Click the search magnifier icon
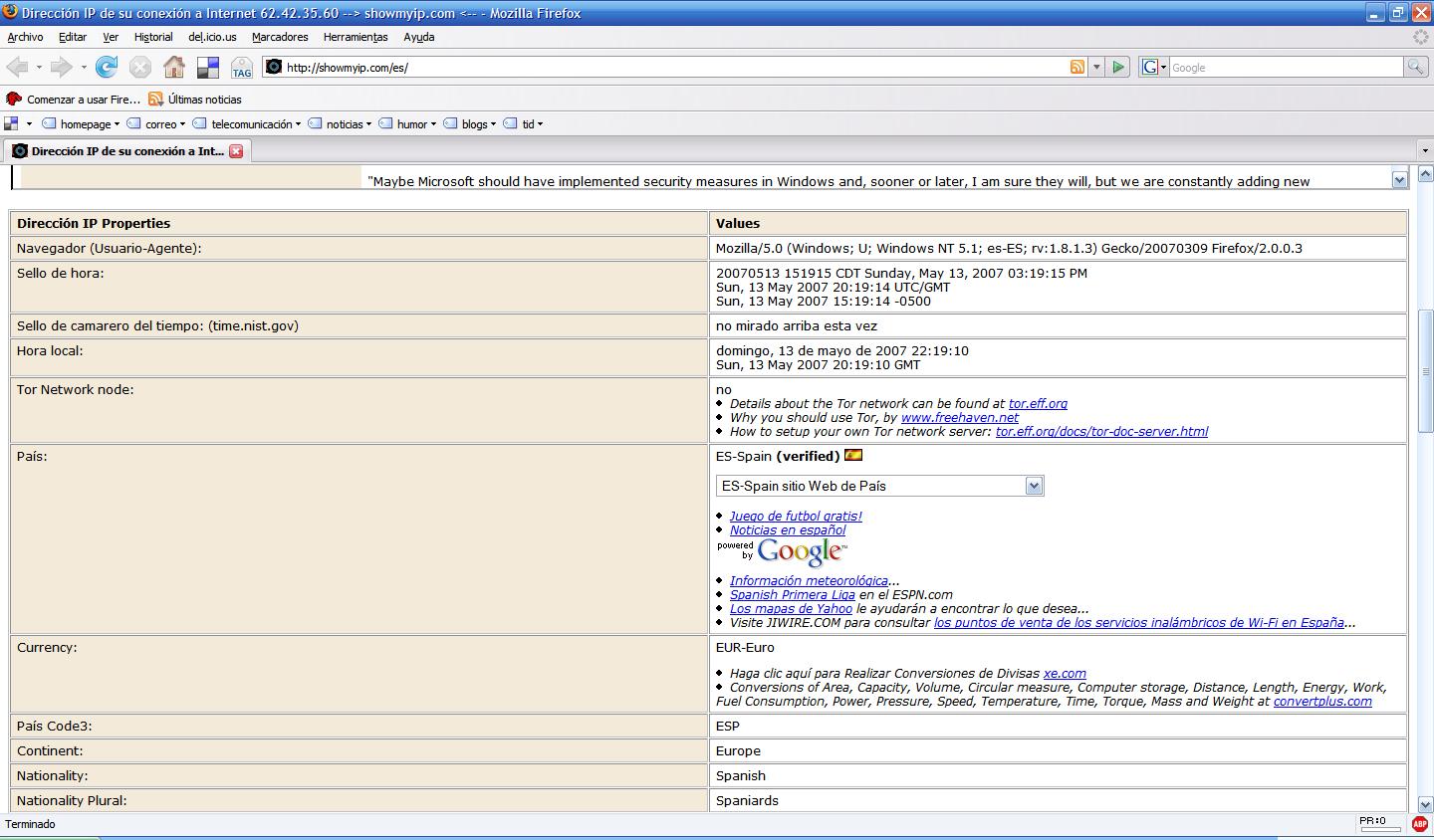Screen dimensions: 1434x840 1415,67
